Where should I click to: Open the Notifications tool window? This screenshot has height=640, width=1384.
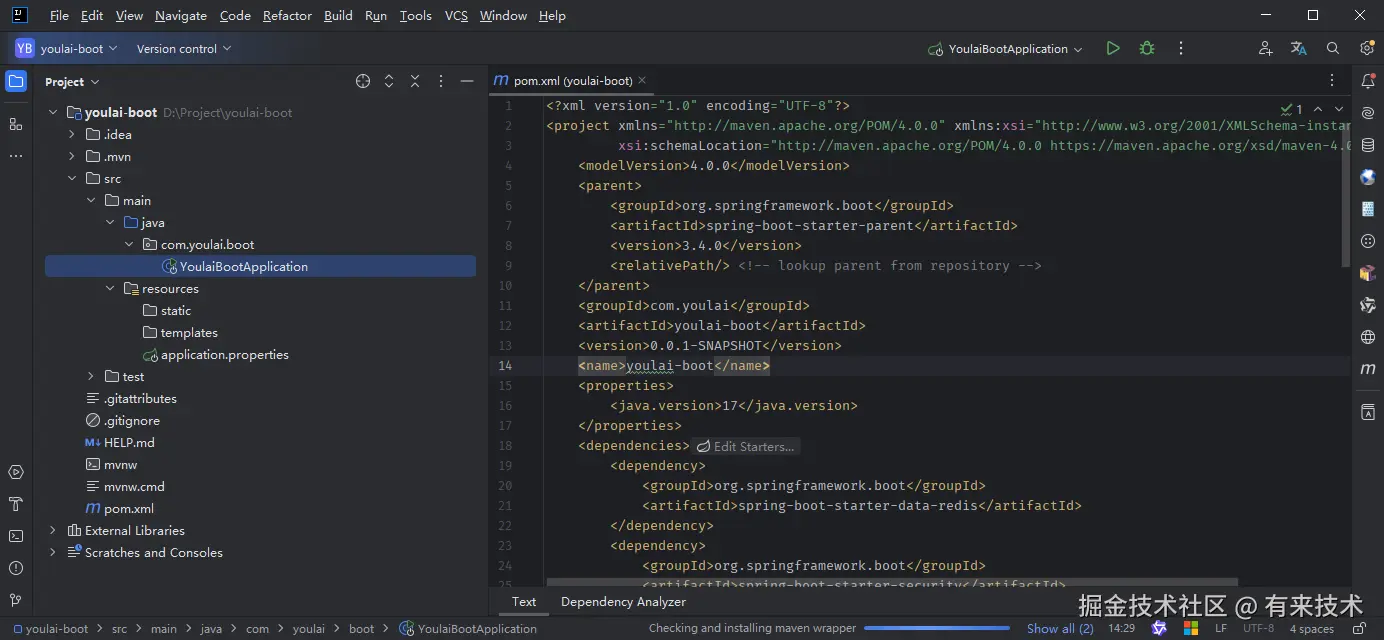point(1367,82)
